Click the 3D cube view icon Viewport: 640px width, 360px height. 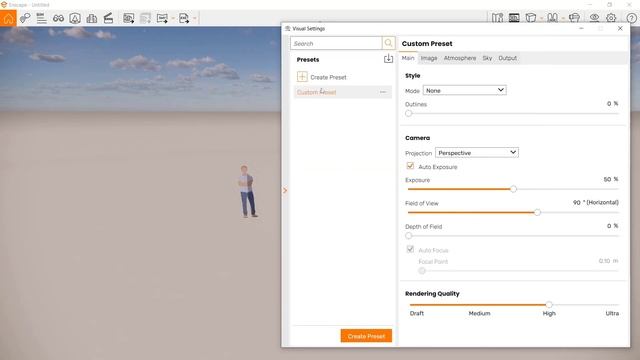pos(531,18)
